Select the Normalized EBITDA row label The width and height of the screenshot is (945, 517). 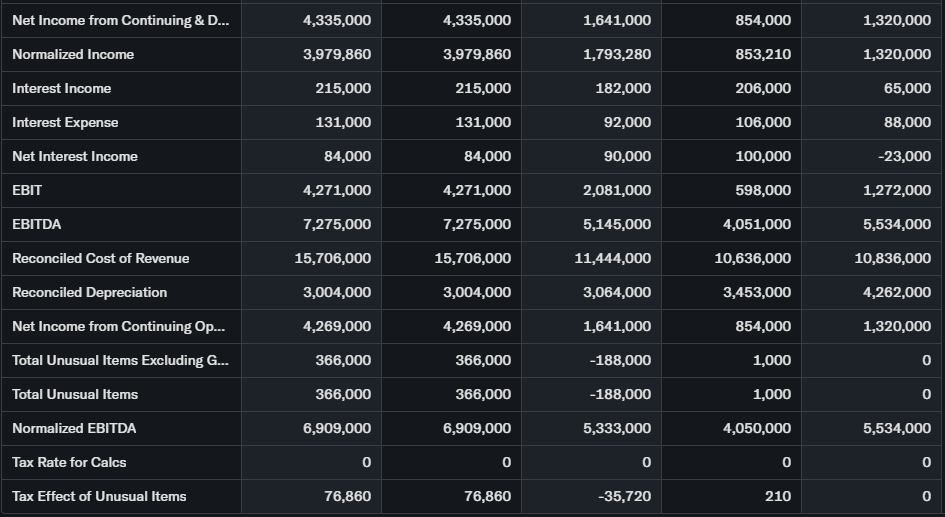pyautogui.click(x=74, y=428)
